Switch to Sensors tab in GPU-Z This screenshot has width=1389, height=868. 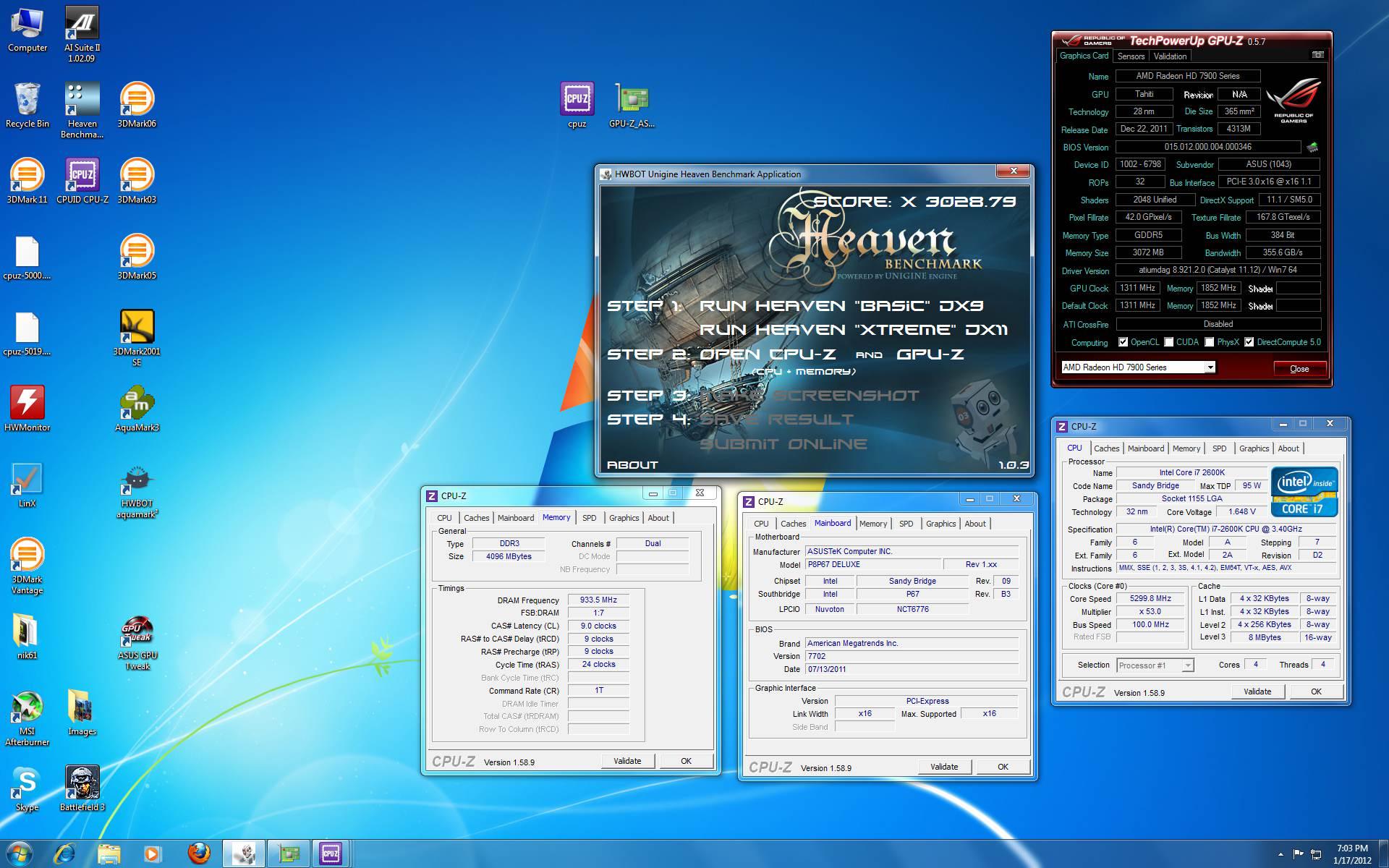1131,56
